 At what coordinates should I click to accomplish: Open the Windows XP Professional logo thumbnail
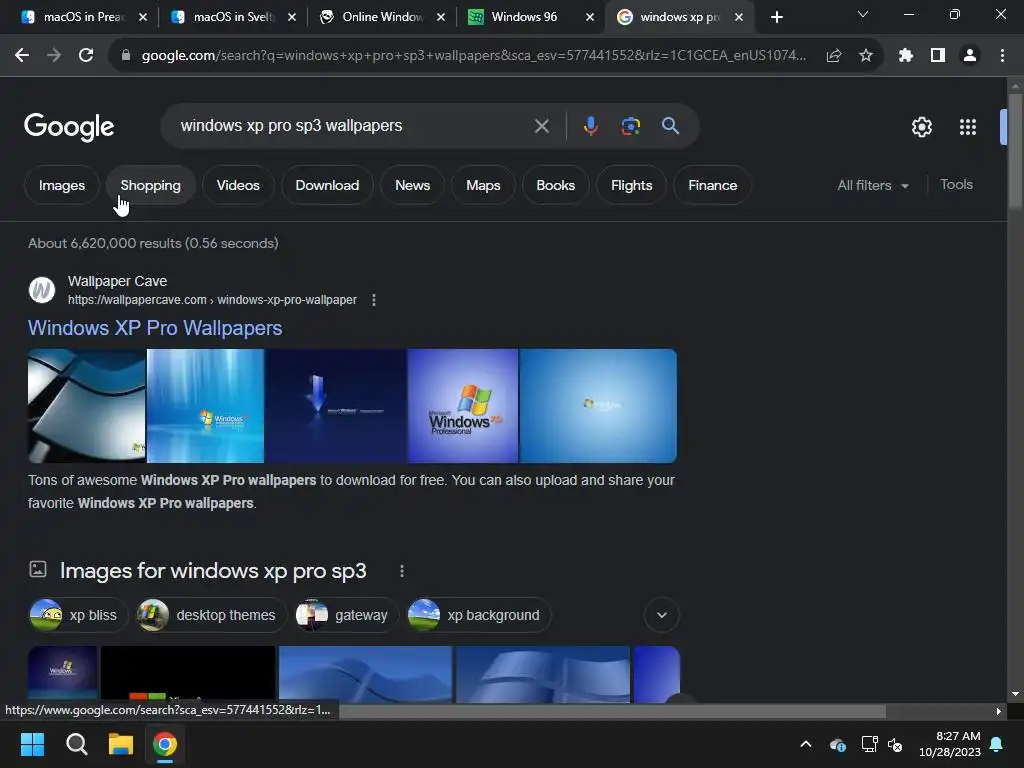(463, 406)
